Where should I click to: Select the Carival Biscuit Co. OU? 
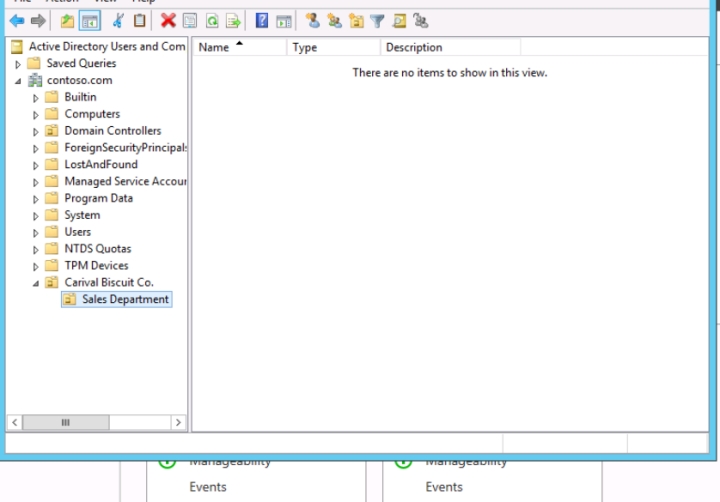tap(109, 282)
